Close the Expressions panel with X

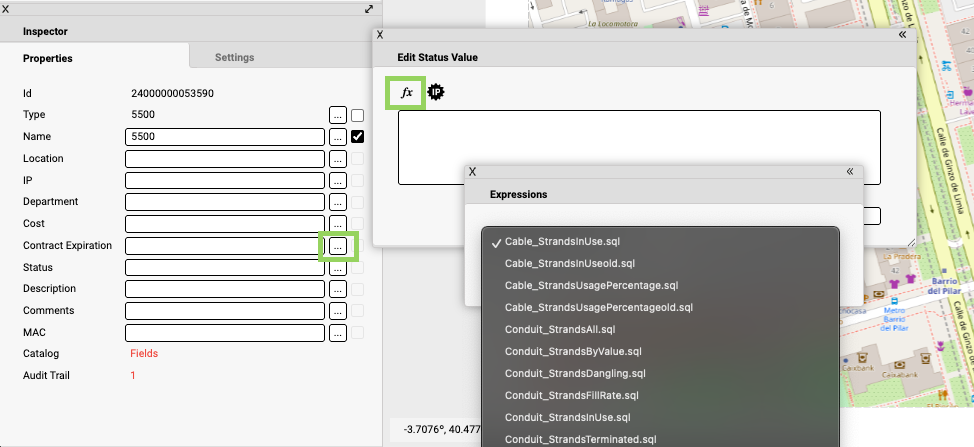[473, 171]
